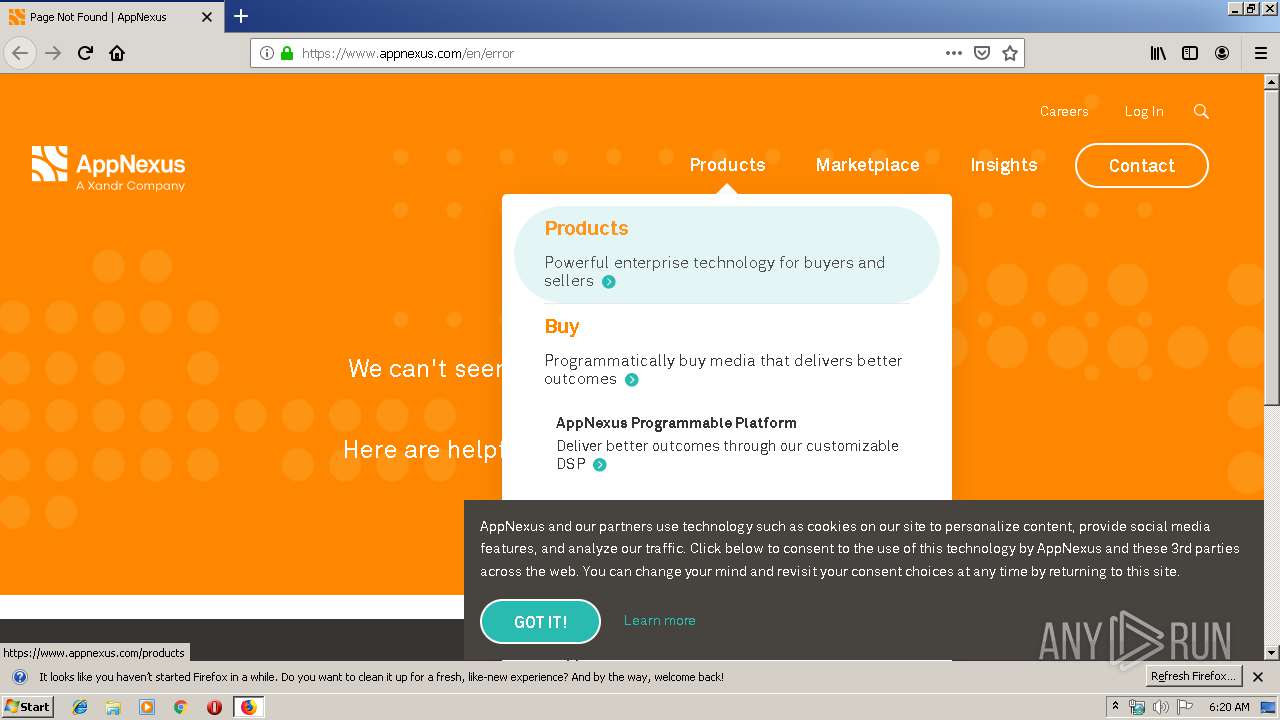1280x720 pixels.
Task: Open the Windows Start menu
Action: (x=27, y=707)
